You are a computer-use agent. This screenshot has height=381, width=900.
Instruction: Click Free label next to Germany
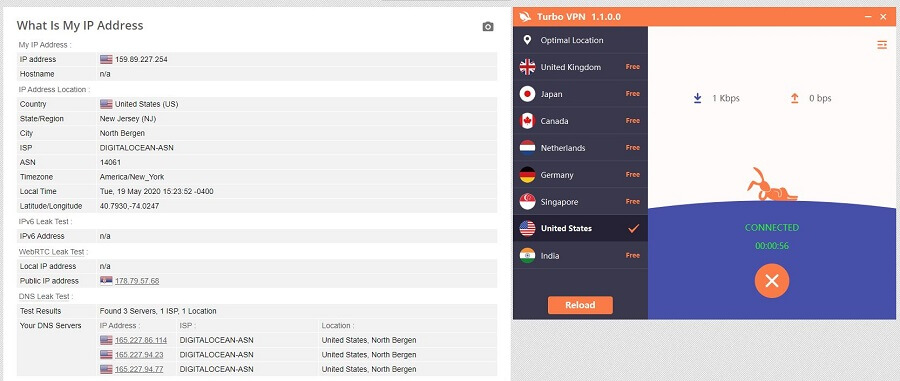633,174
